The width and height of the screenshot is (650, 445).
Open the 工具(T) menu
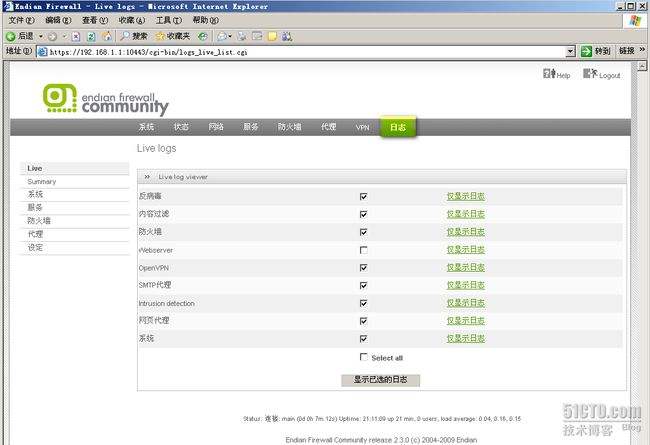(168, 20)
